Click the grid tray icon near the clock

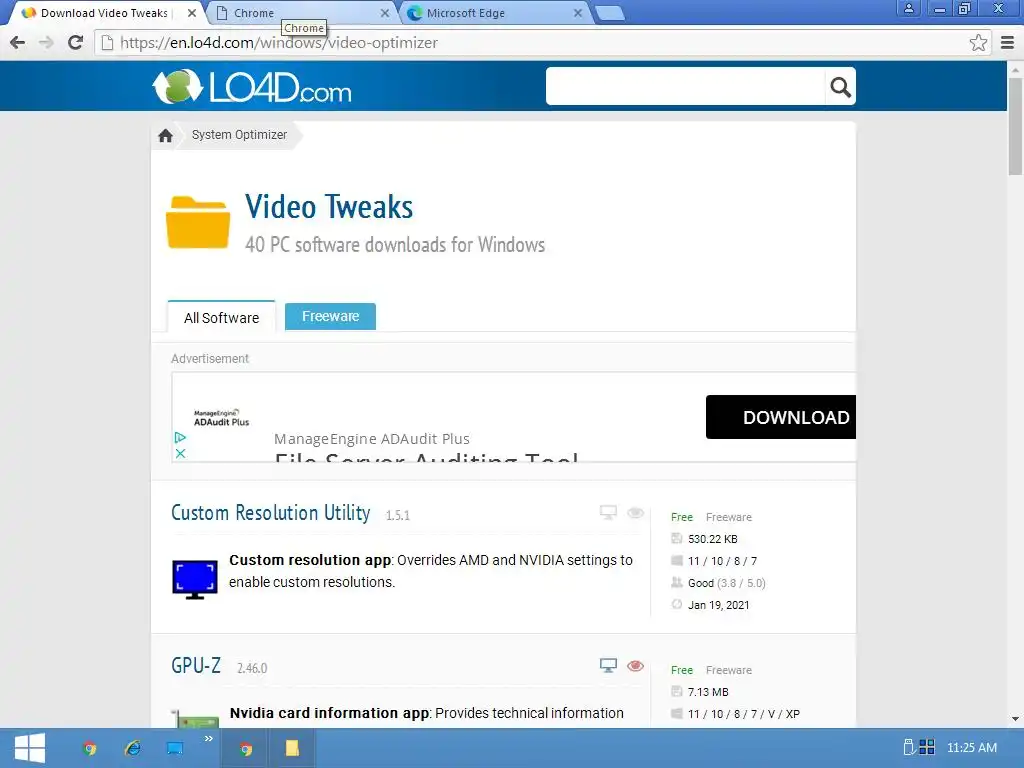pos(927,747)
